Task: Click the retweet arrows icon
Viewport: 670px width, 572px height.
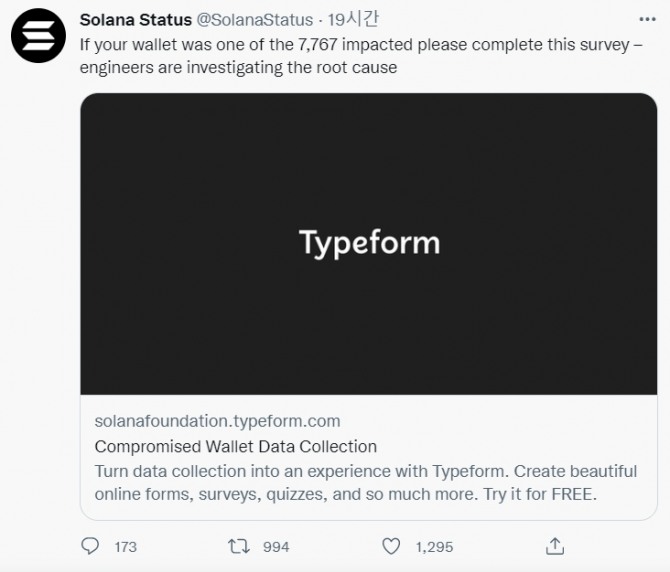Action: (x=238, y=546)
